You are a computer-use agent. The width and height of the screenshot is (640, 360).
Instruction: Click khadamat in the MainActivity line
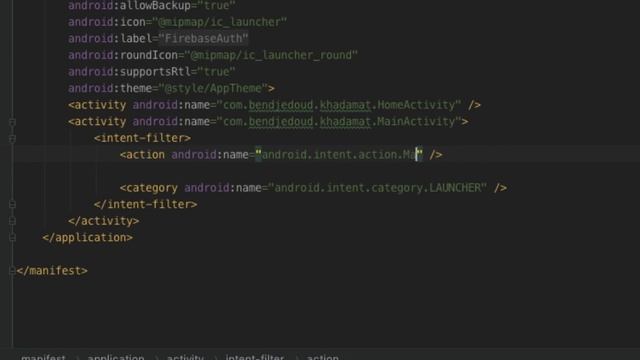pyautogui.click(x=345, y=122)
